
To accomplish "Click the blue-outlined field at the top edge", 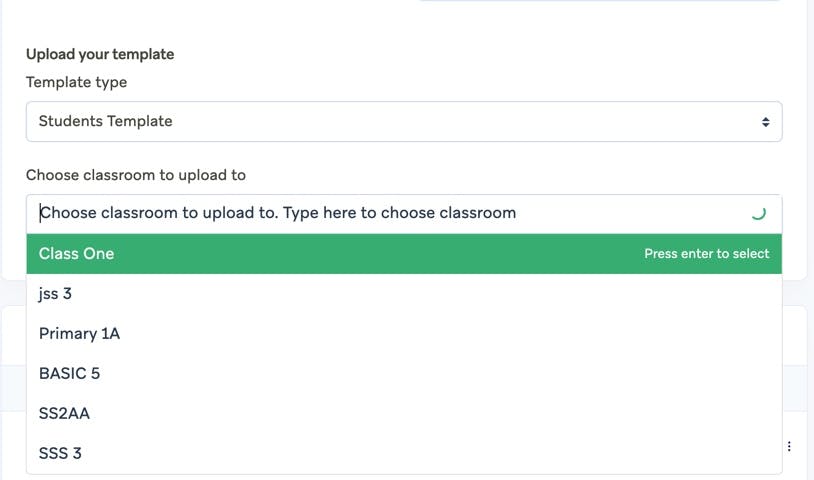I will [x=598, y=2].
